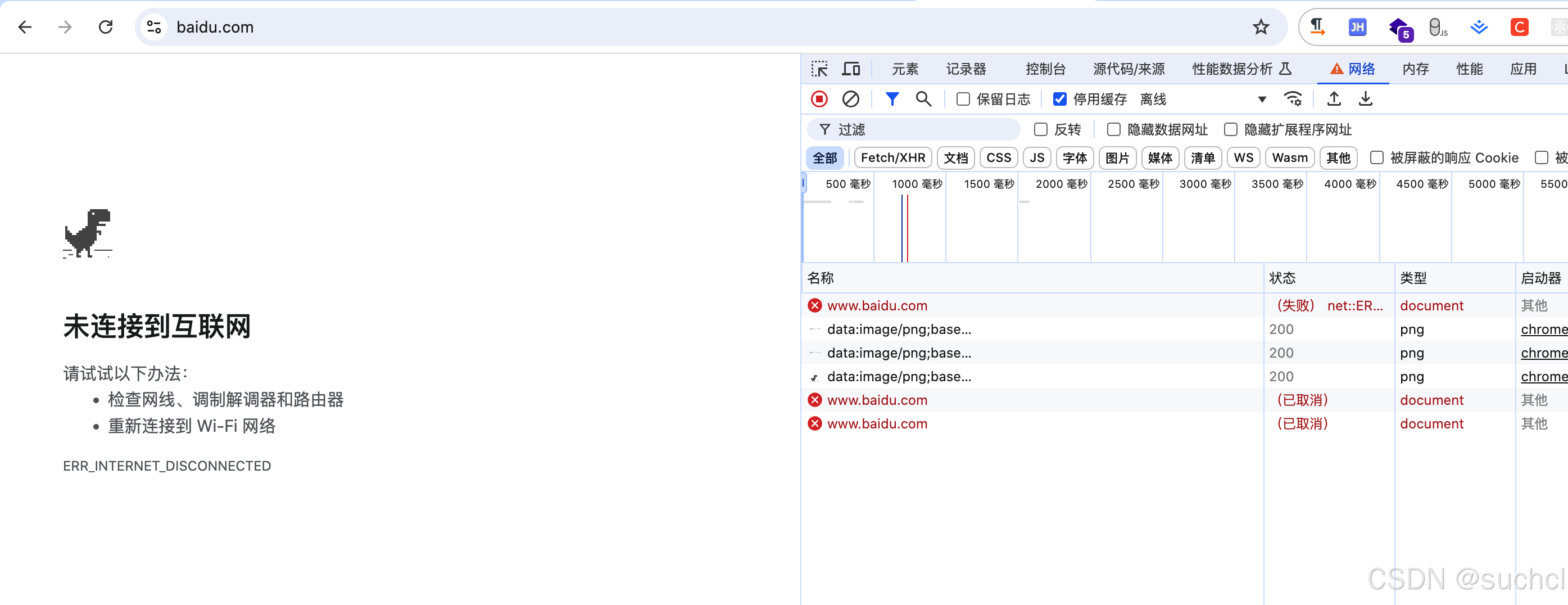Click the dinosaur offline game image
The image size is (1568, 605).
click(x=88, y=233)
